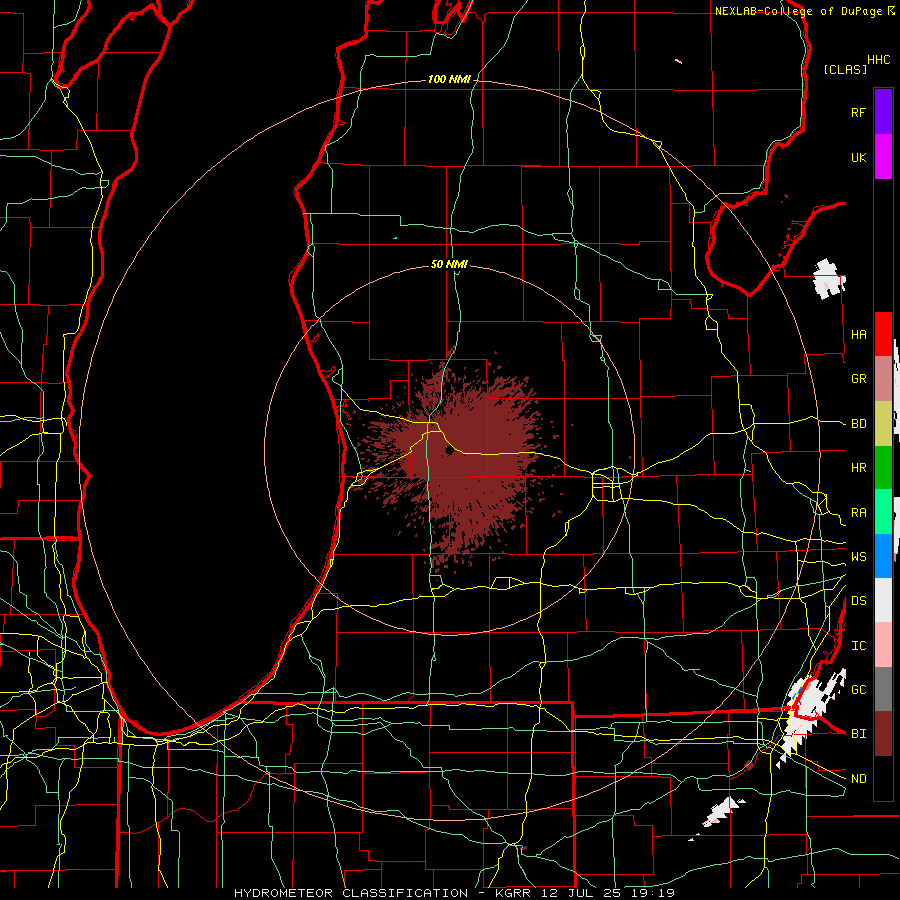
Task: Click the 'GC' legend label
Action: 858,690
